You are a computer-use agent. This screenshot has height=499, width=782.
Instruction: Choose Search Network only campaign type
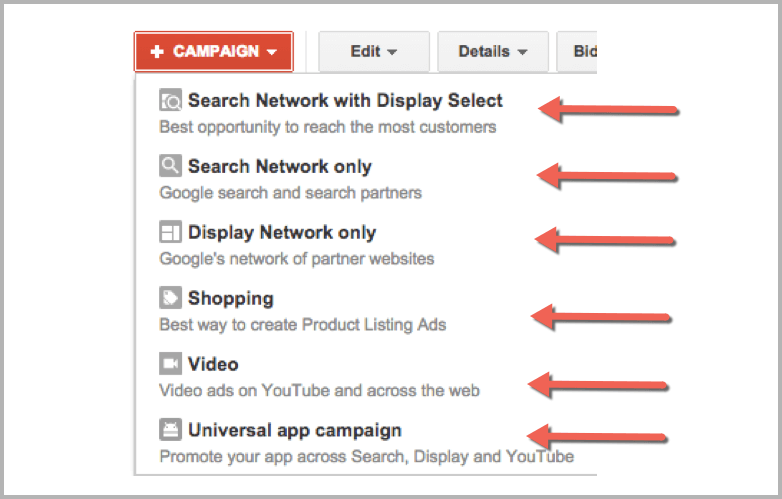click(279, 167)
